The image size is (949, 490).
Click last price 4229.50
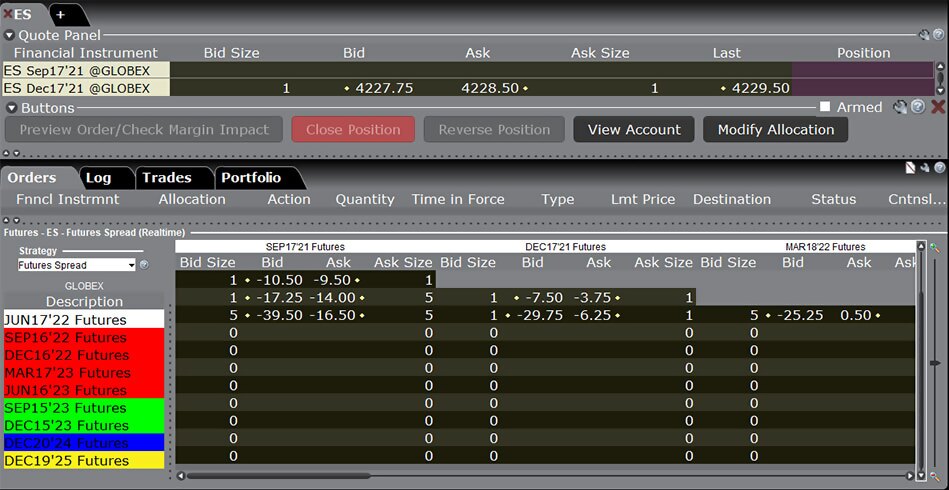click(x=761, y=88)
